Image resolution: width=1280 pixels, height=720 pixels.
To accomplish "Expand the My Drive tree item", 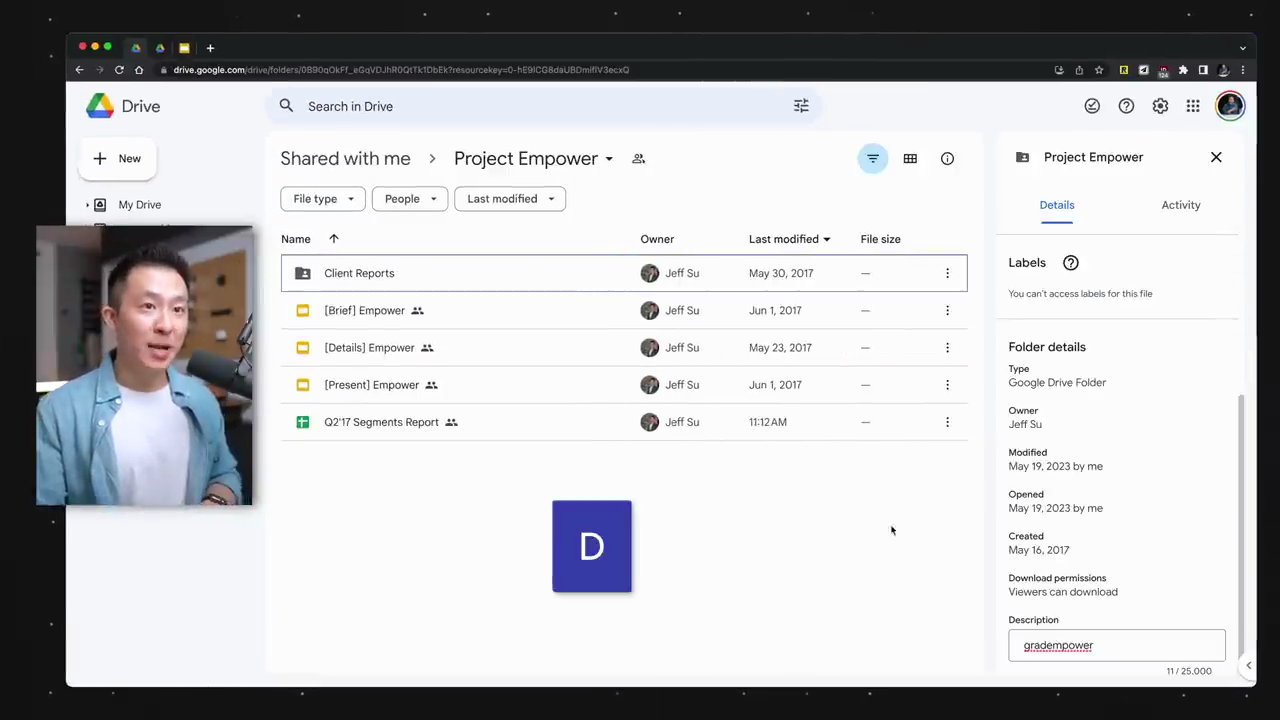I will pyautogui.click(x=87, y=205).
